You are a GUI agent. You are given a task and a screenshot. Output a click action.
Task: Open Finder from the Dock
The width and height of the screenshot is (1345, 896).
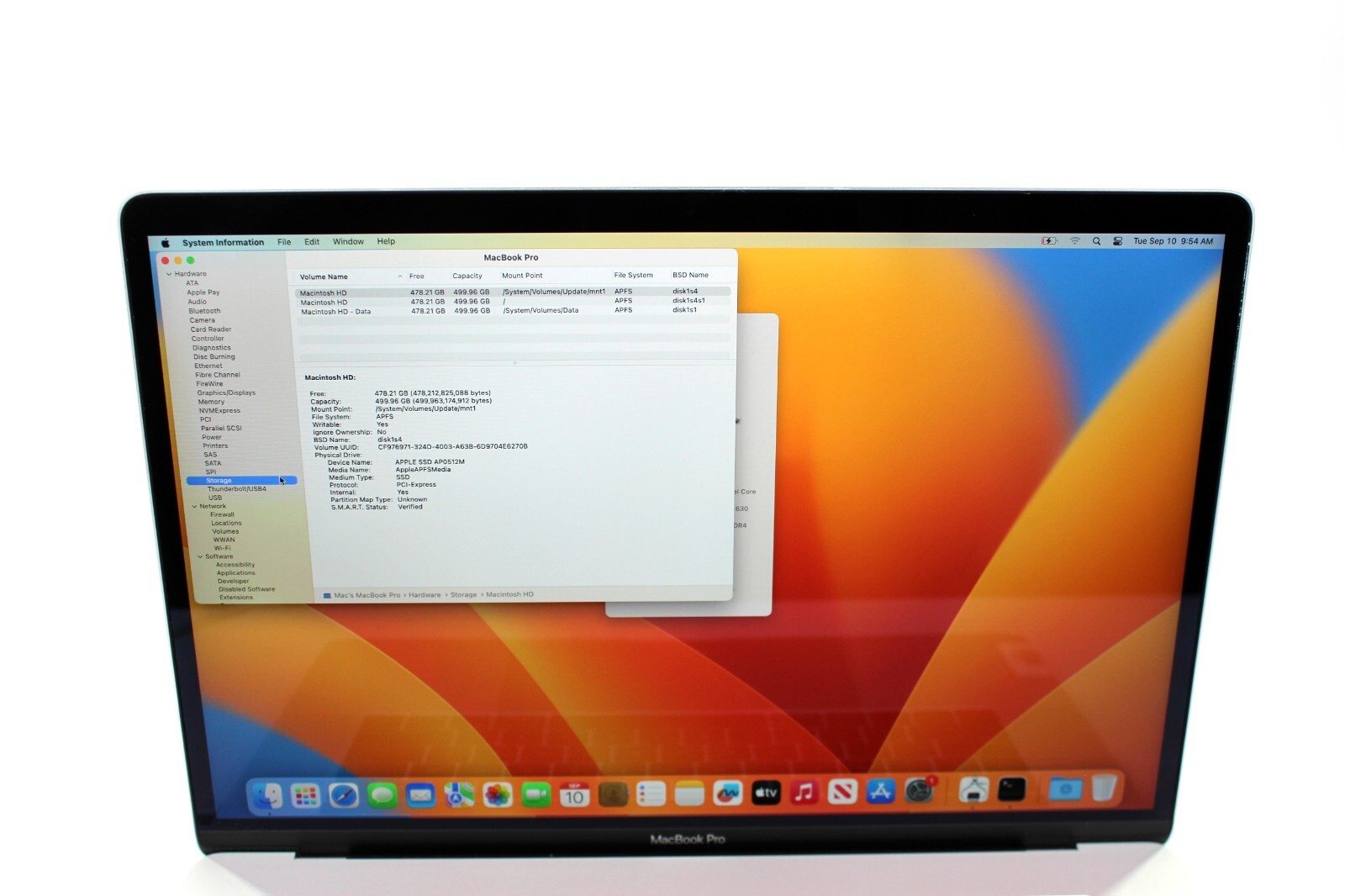coord(267,795)
